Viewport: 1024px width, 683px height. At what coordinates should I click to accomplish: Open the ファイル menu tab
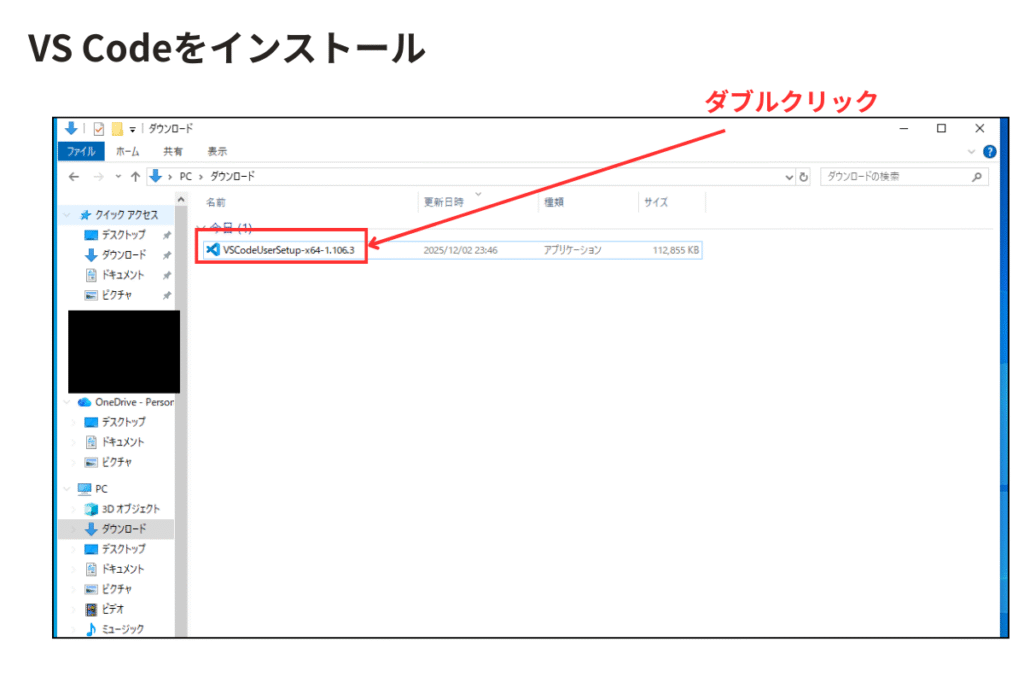click(x=80, y=152)
